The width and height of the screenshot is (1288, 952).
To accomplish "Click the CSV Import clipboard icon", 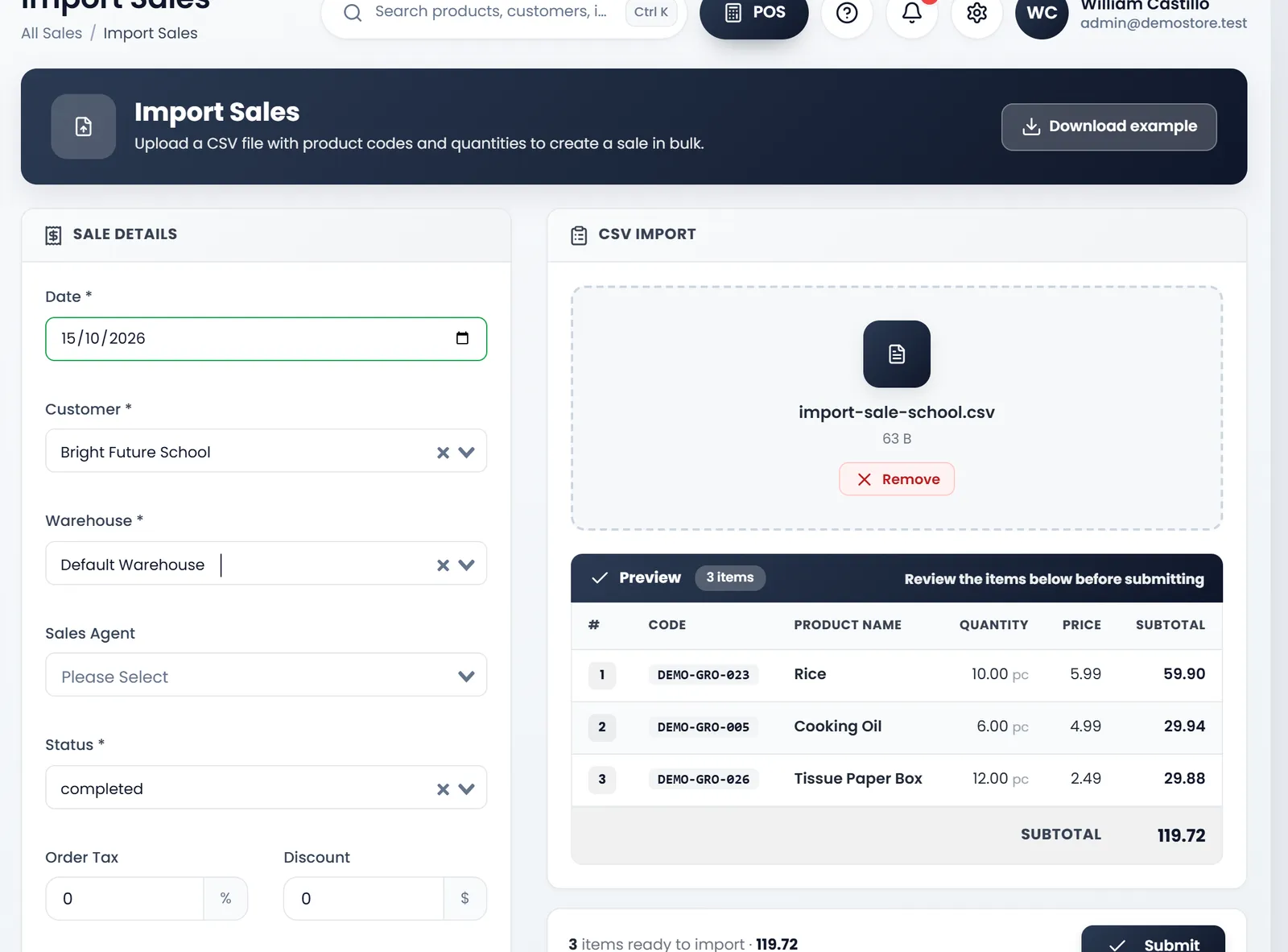I will coord(579,235).
